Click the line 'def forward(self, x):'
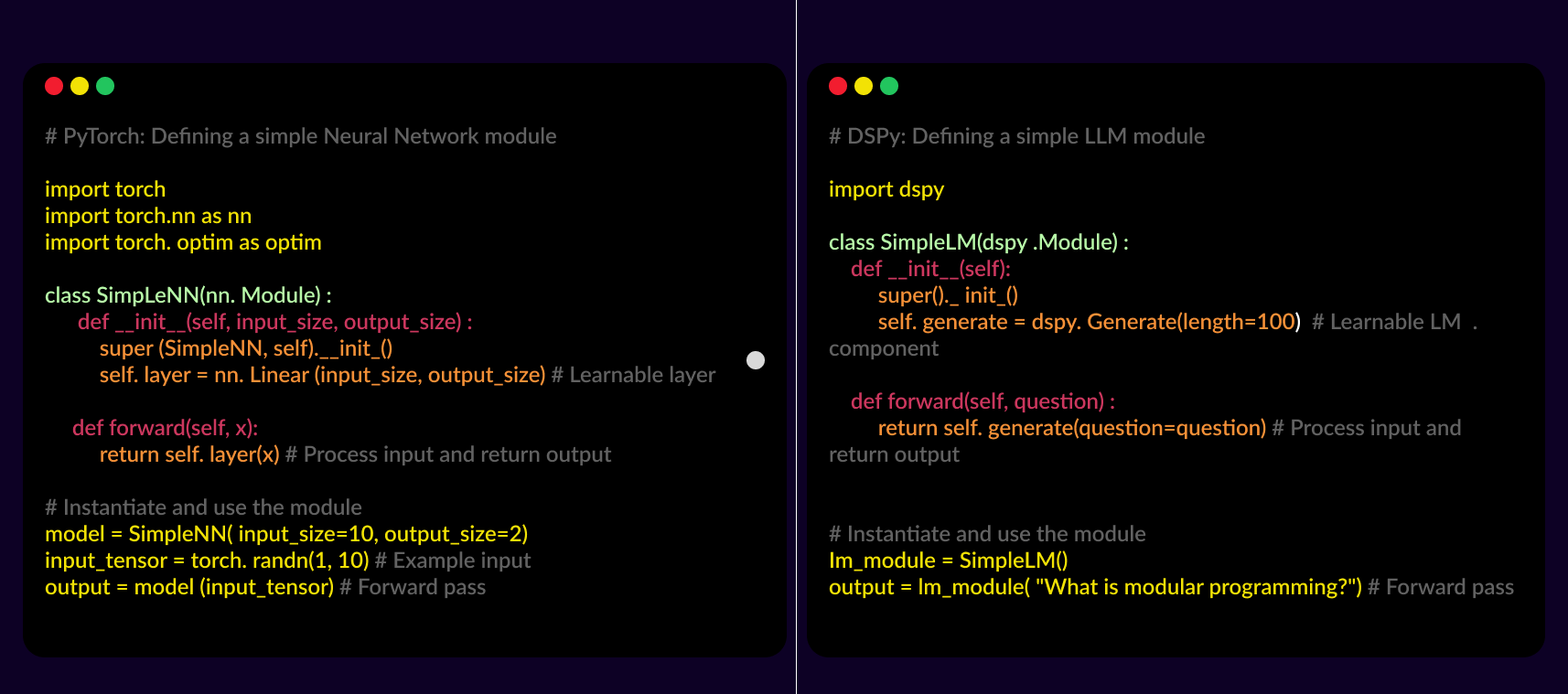 166,428
